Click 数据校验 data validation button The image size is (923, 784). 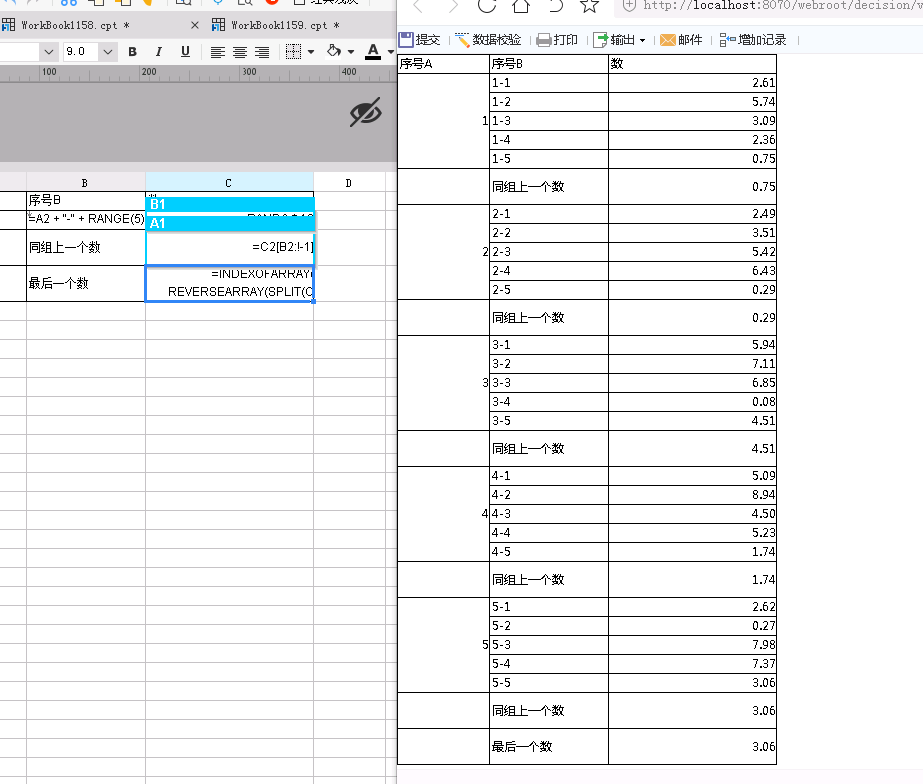489,40
